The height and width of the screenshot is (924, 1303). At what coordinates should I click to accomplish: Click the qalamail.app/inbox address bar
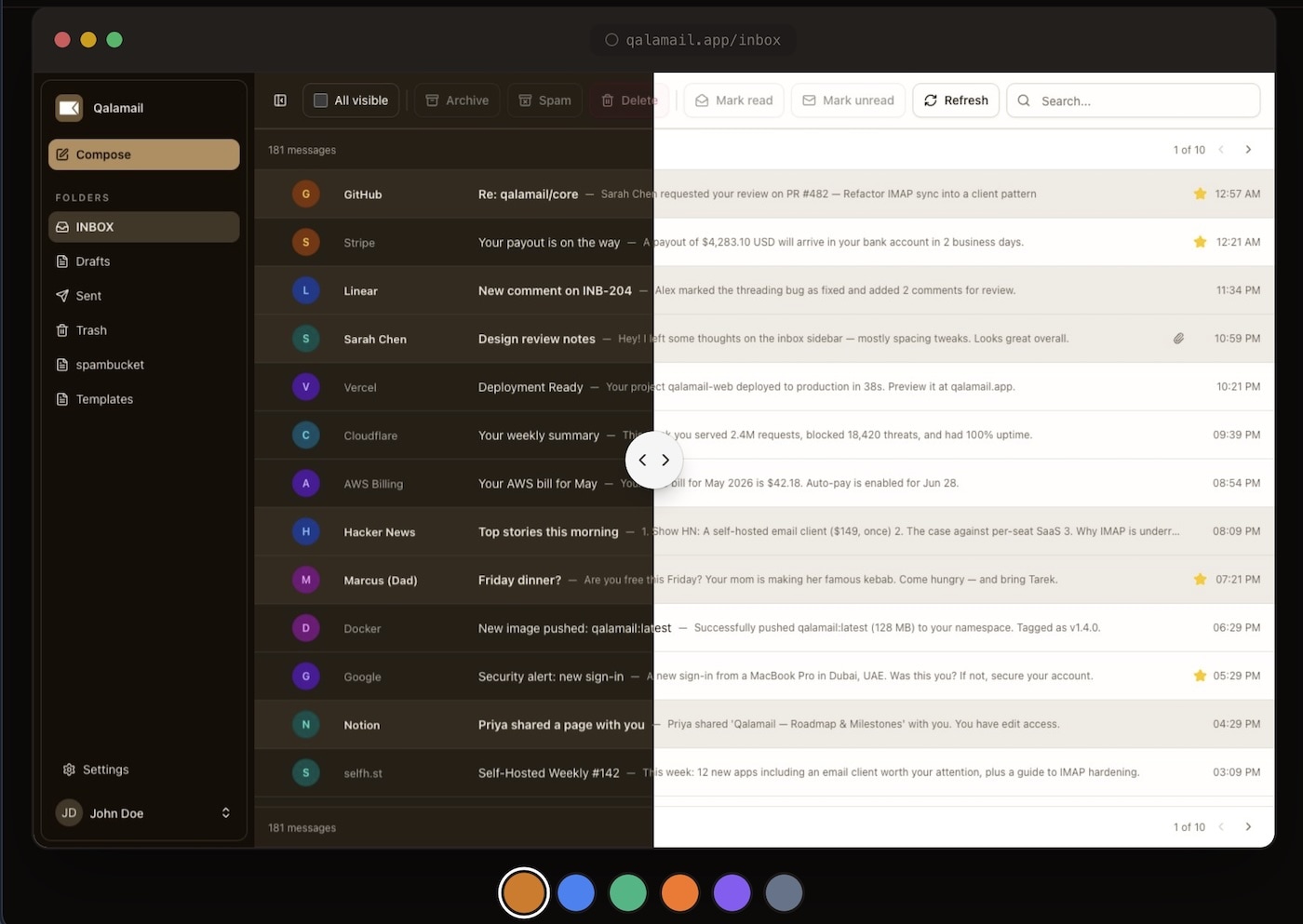pyautogui.click(x=693, y=40)
